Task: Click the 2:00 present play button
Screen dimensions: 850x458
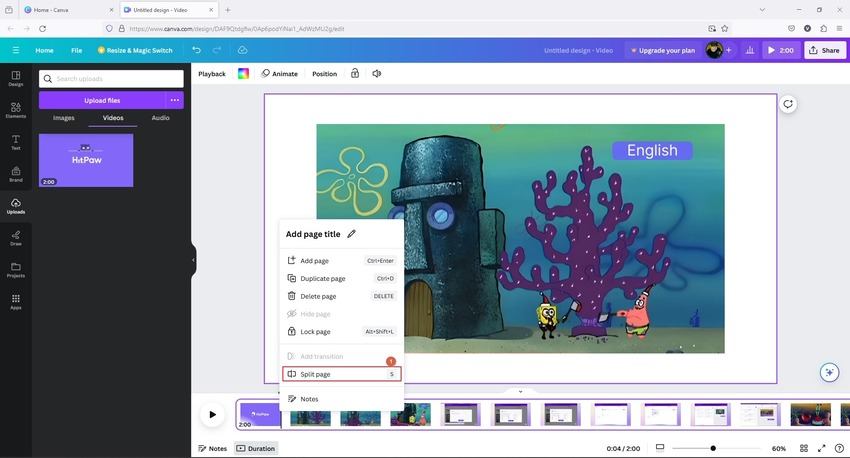Action: pos(781,50)
